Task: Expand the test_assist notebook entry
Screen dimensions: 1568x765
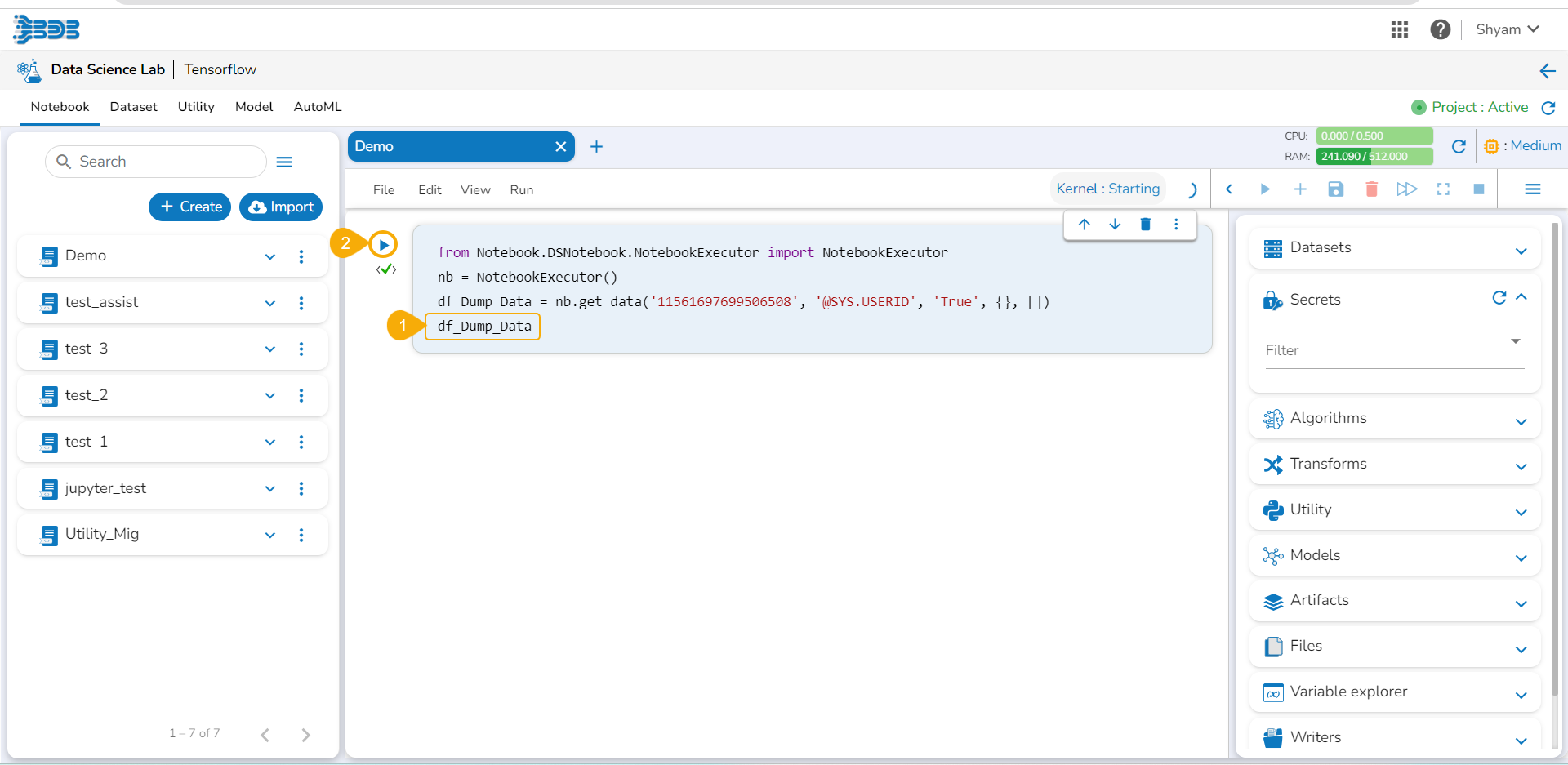Action: (270, 303)
